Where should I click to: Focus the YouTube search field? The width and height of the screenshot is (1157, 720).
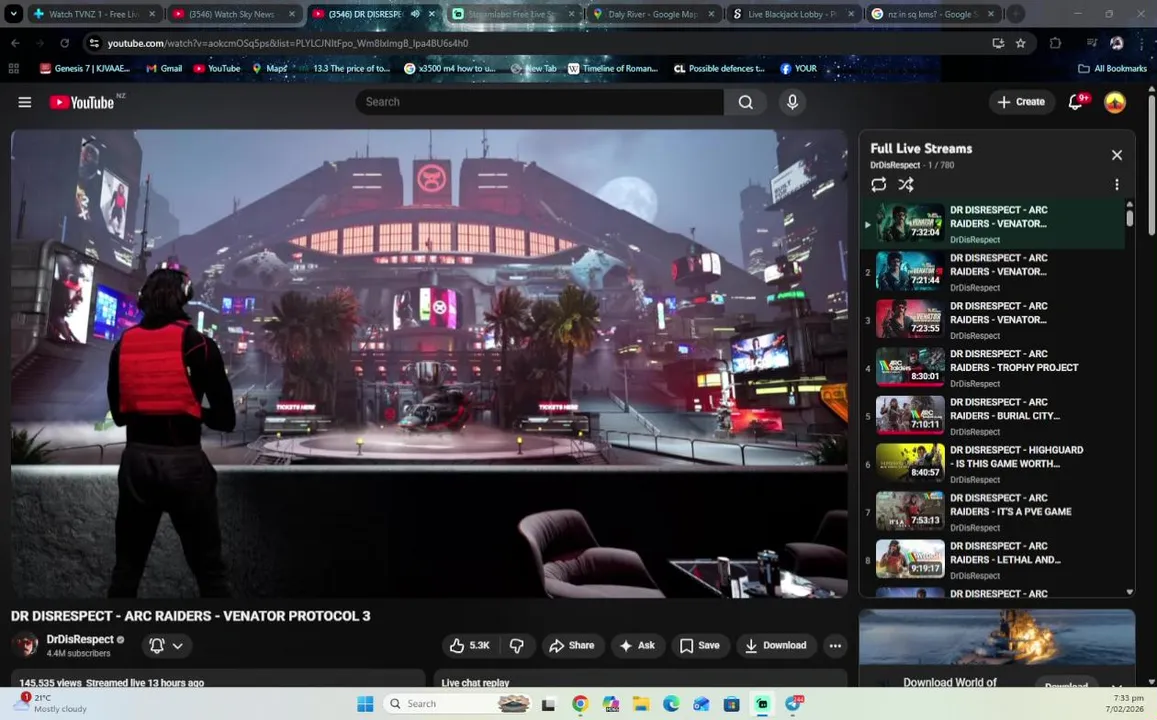(x=539, y=102)
